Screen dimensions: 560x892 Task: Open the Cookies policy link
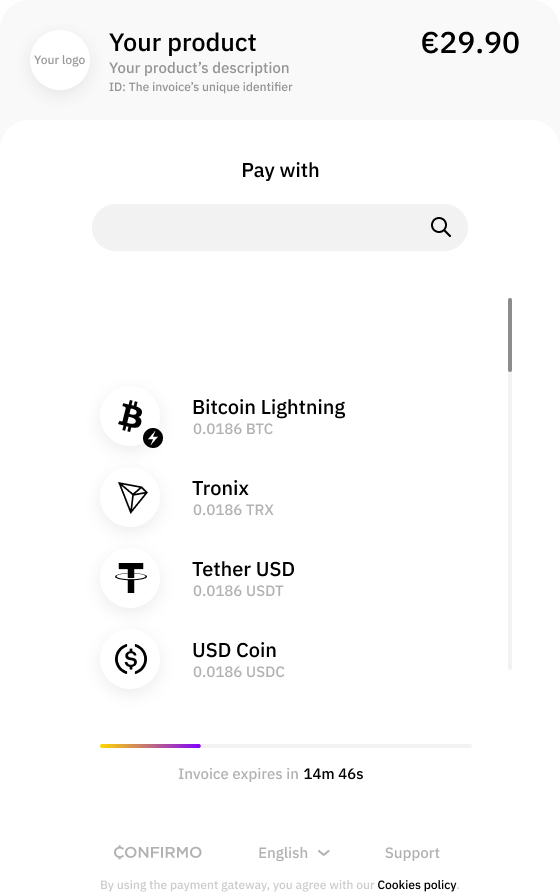417,885
